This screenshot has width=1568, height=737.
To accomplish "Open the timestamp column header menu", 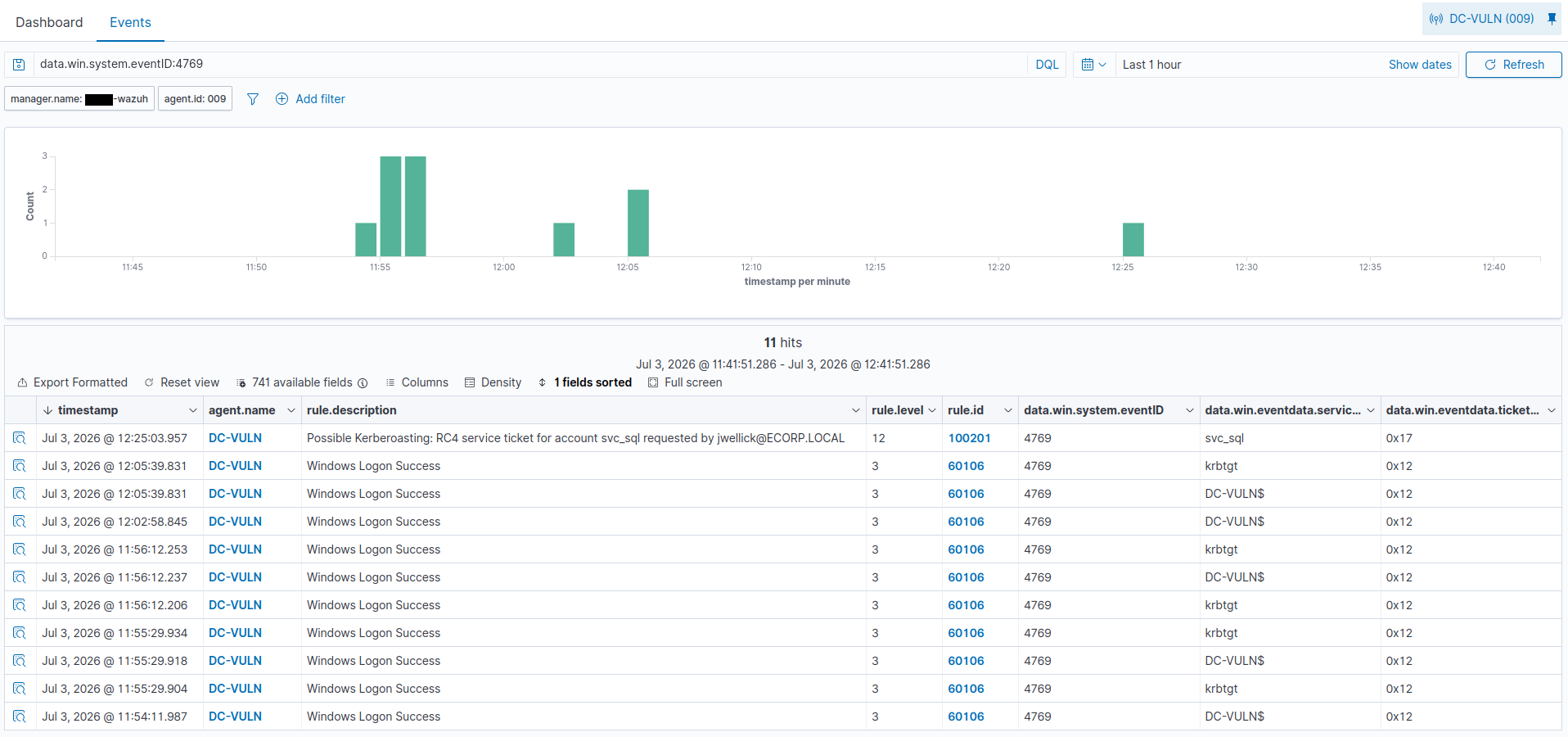I will (193, 410).
